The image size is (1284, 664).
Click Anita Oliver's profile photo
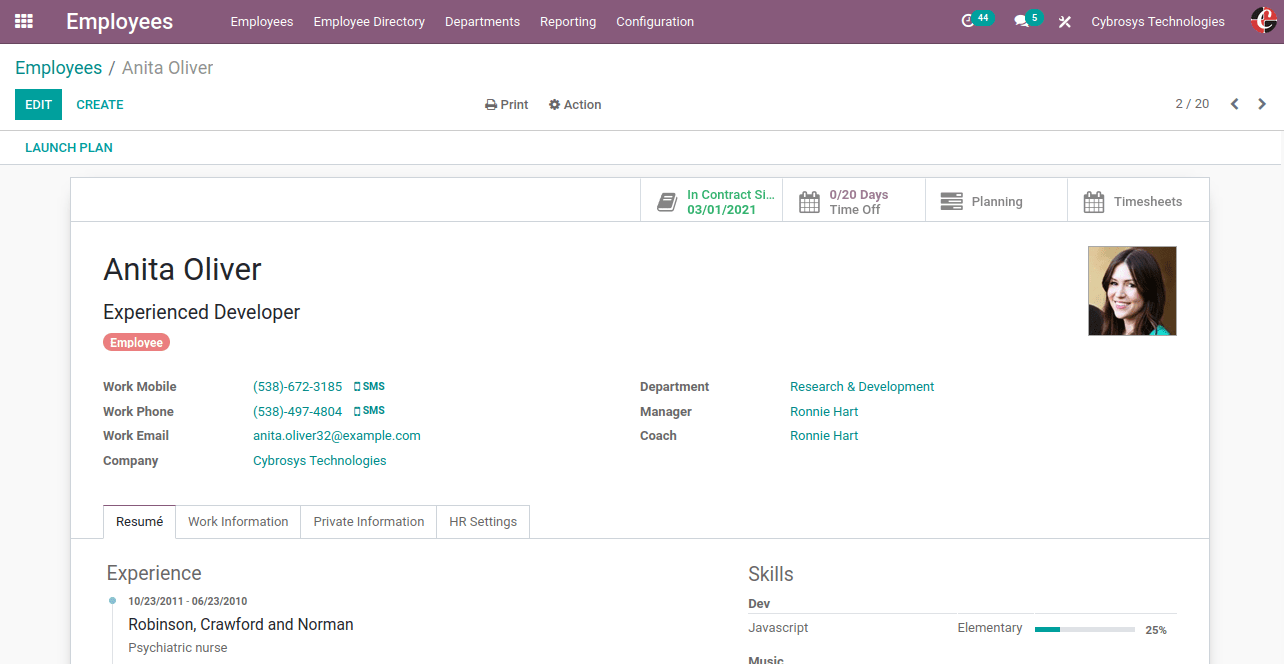click(1132, 290)
